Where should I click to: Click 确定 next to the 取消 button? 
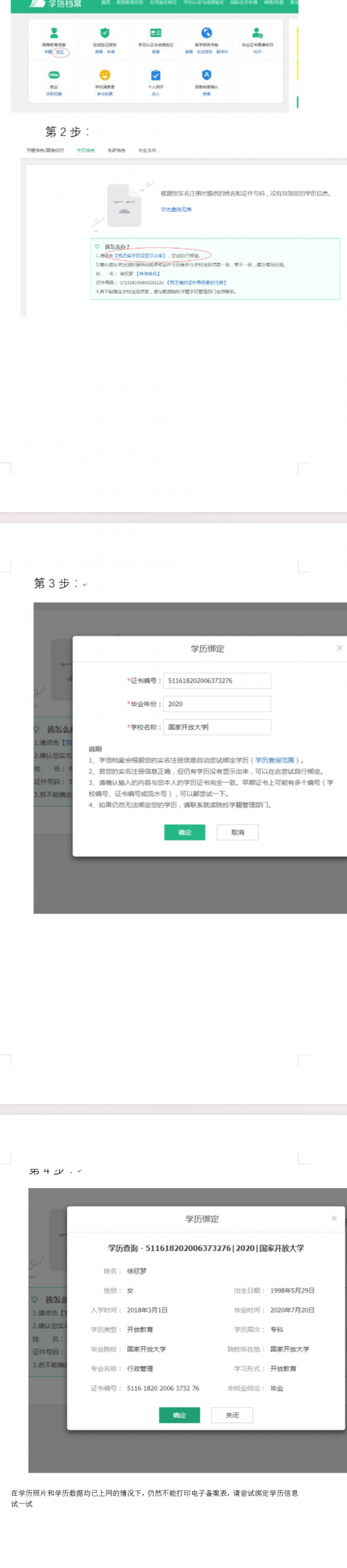click(x=184, y=832)
